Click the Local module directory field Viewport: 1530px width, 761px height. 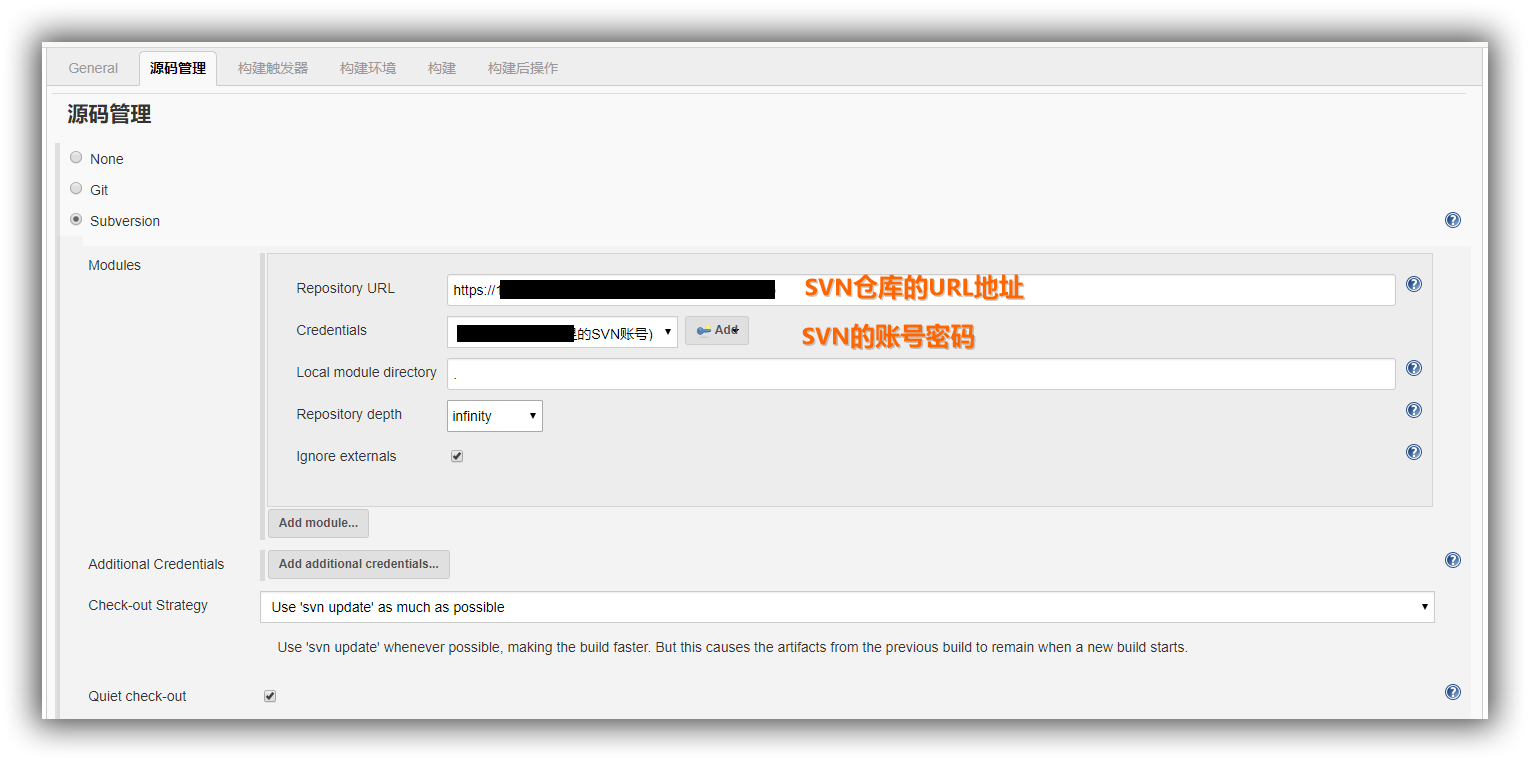pyautogui.click(x=921, y=374)
